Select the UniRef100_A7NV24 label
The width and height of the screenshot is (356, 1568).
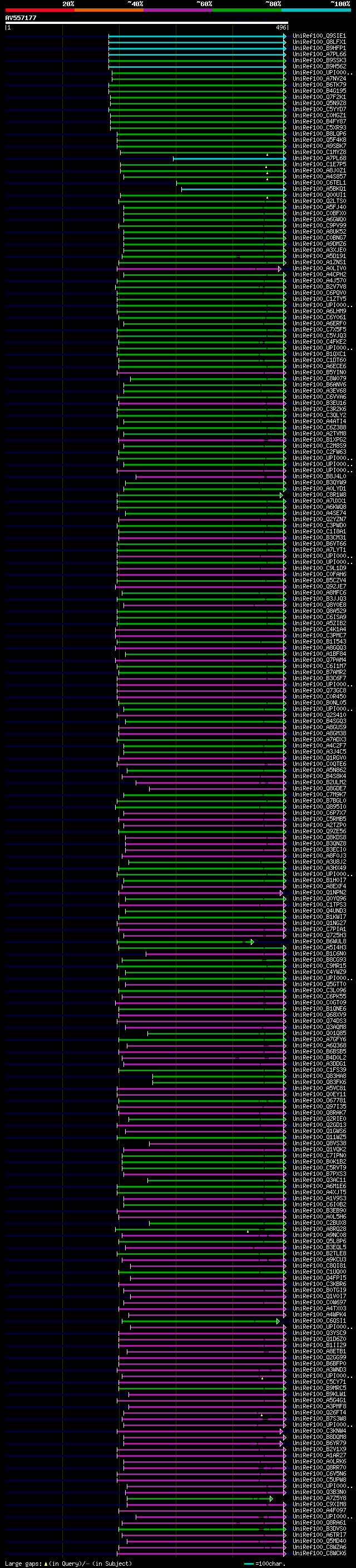pyautogui.click(x=319, y=78)
